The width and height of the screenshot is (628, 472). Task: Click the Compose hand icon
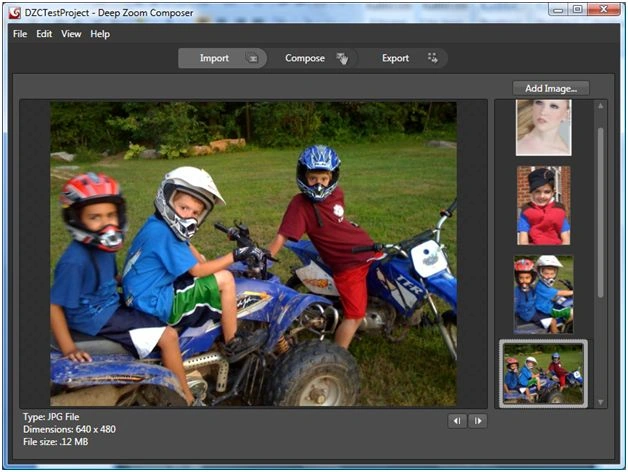pos(342,58)
